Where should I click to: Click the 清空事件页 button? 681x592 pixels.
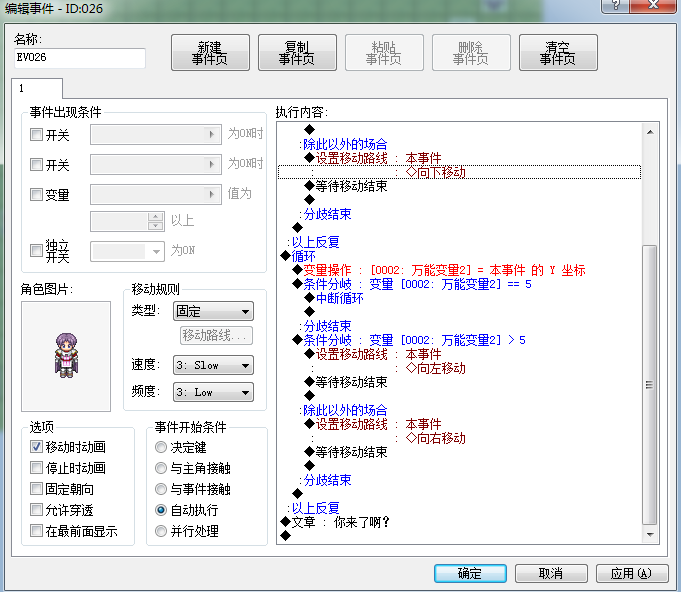point(558,53)
